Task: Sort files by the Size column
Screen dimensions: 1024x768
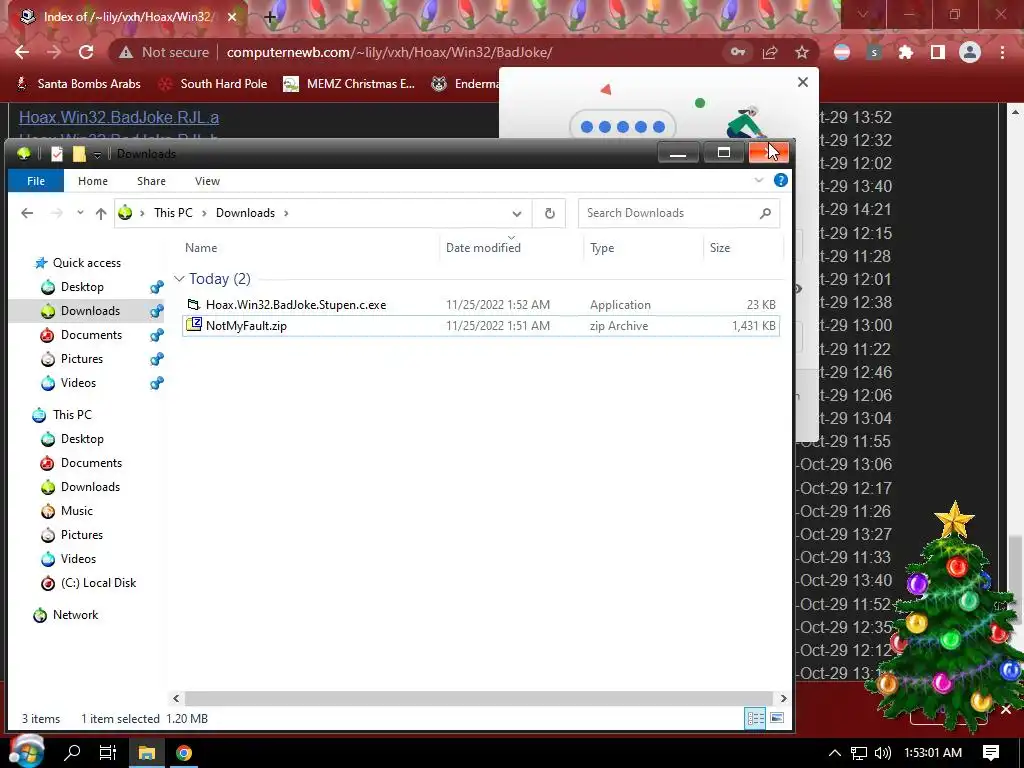Action: [x=720, y=248]
